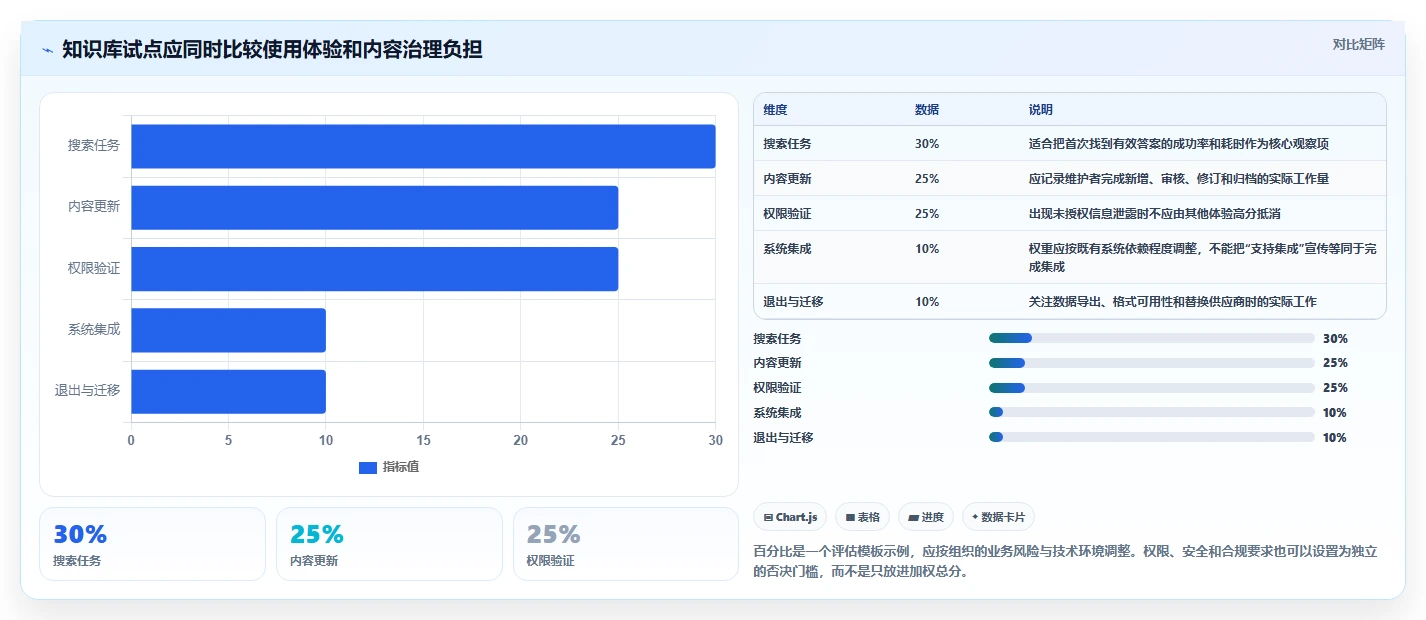Click the description starting 适合把首次找到有效答案
The image size is (1426, 620).
[x=1179, y=144]
